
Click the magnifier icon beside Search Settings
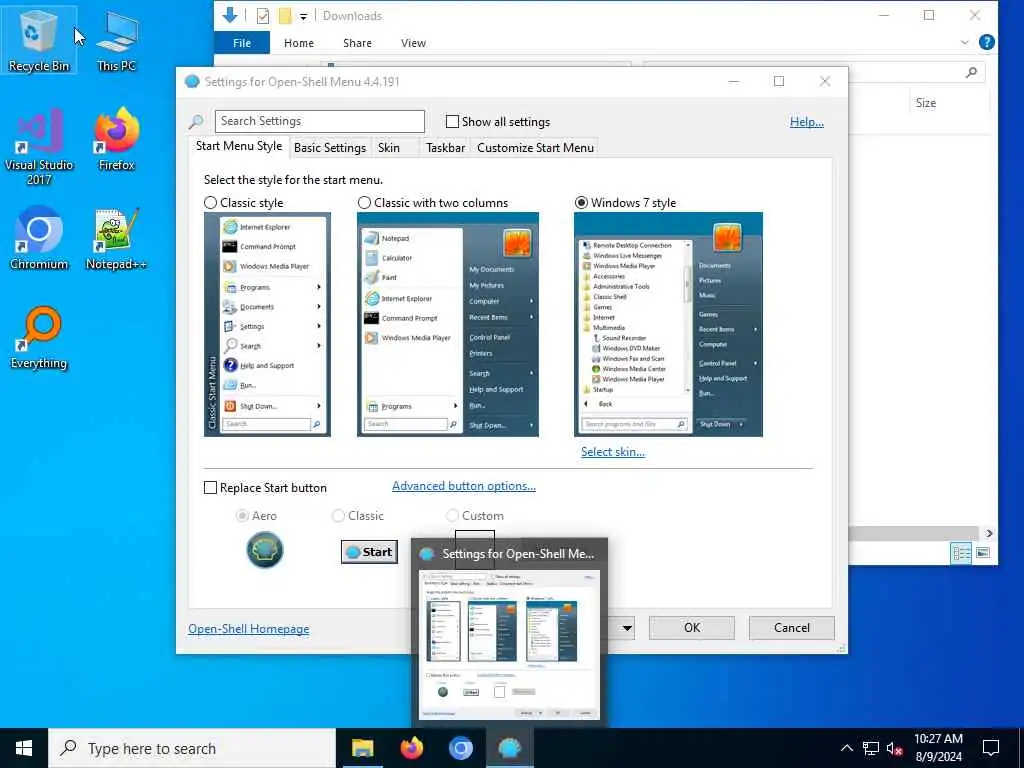(x=196, y=121)
